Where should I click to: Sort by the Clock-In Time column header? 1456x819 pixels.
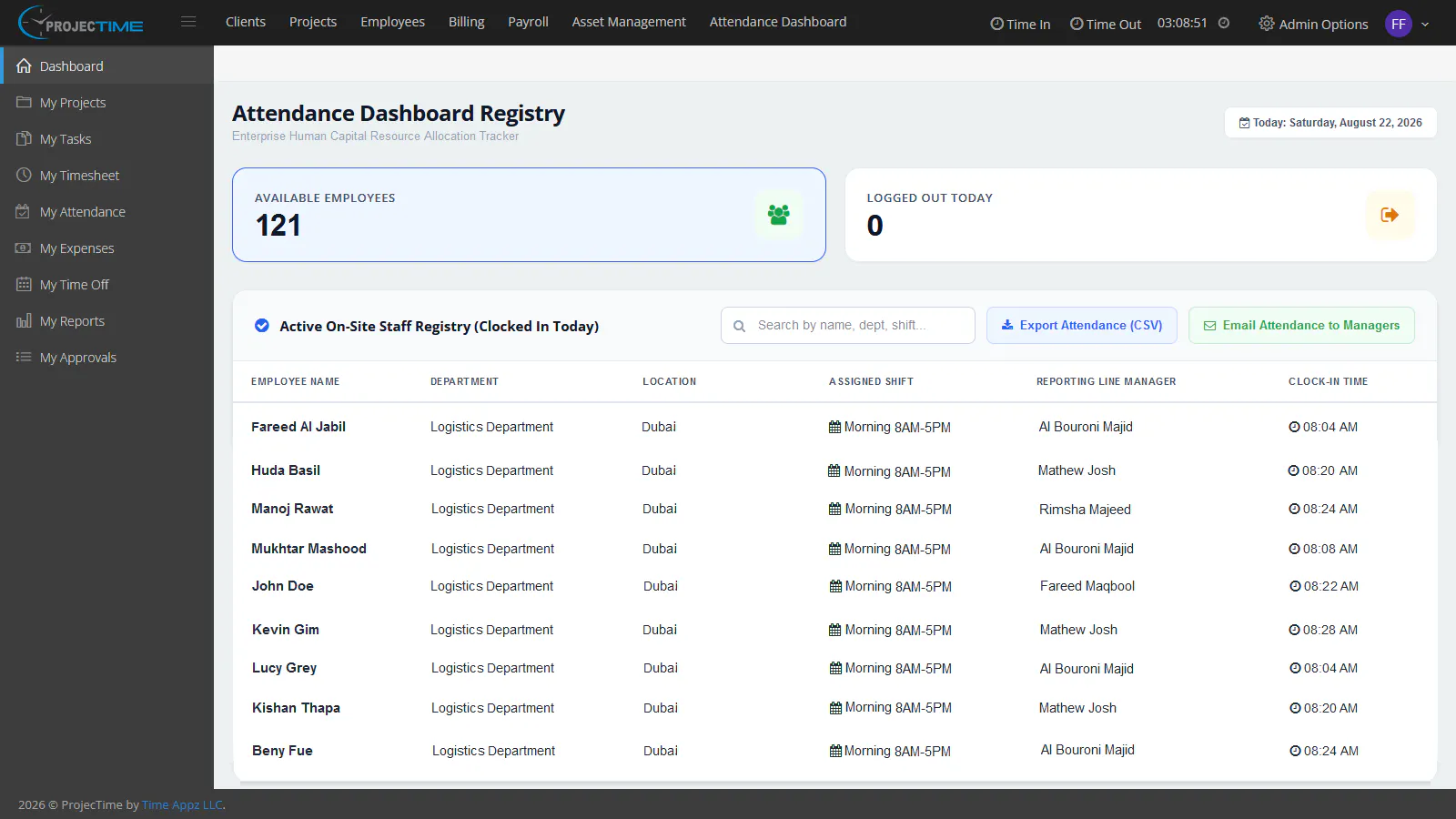point(1329,381)
